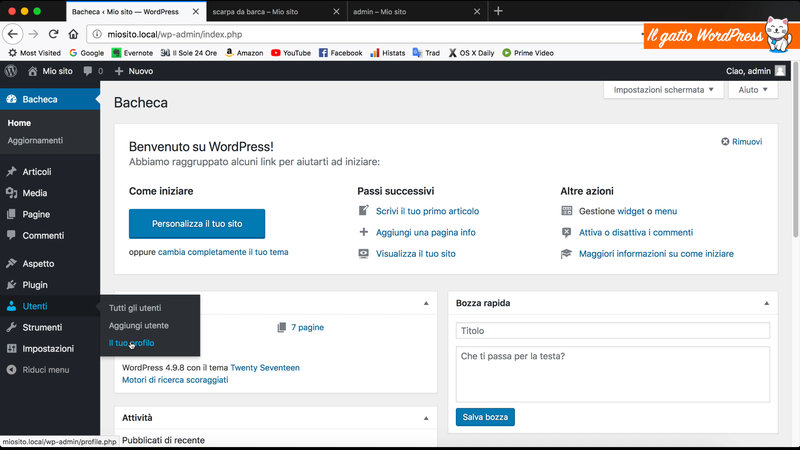
Task: Select Il tuo profilo in flyout
Action: click(x=132, y=343)
